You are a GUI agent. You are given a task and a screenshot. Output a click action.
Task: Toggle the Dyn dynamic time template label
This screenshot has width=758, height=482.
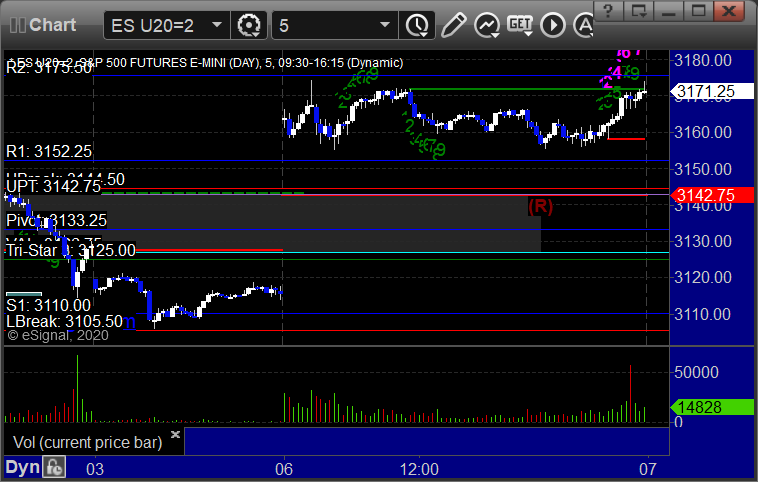point(22,467)
